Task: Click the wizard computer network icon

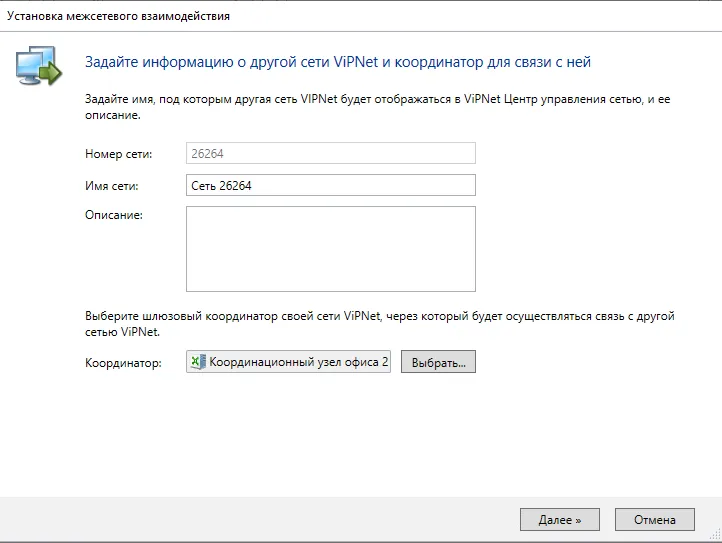Action: coord(39,65)
